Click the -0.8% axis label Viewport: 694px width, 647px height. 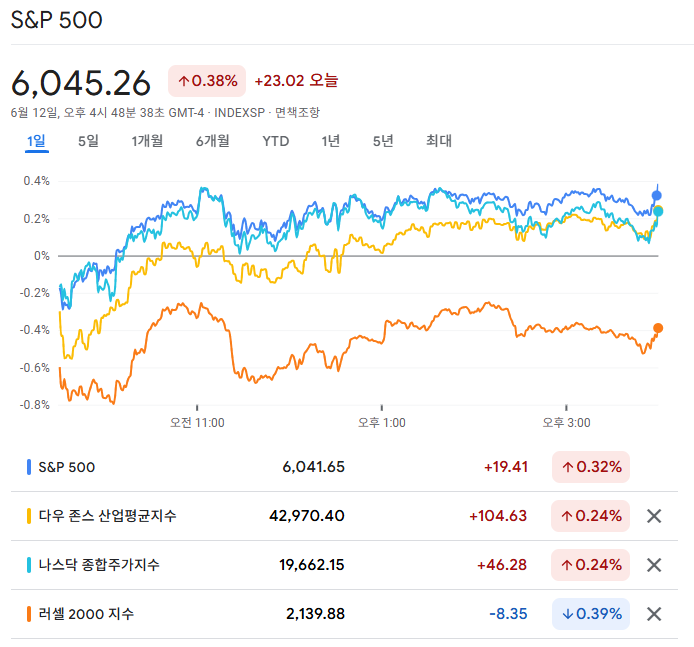(35, 405)
